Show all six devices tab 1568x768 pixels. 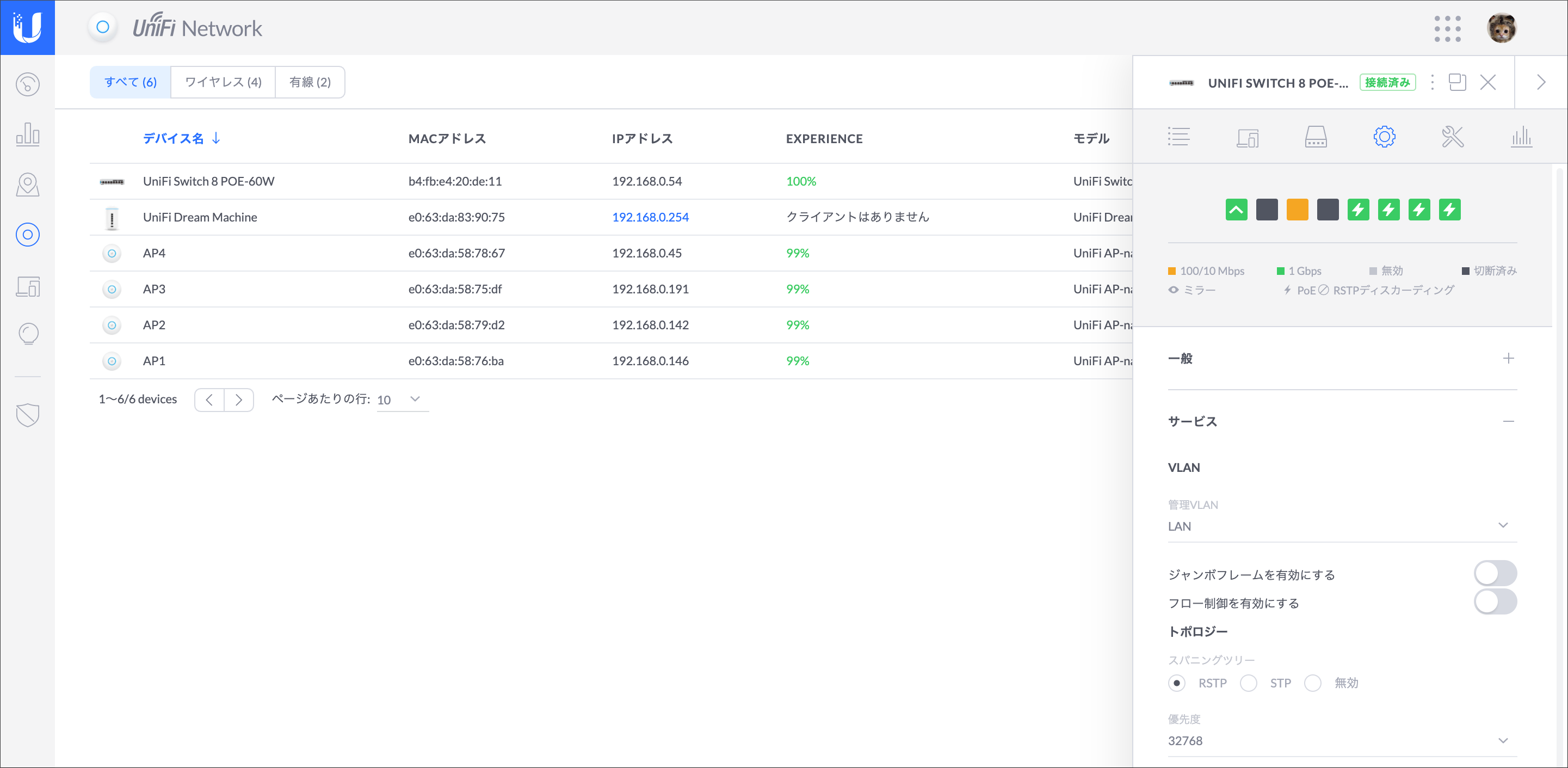130,82
